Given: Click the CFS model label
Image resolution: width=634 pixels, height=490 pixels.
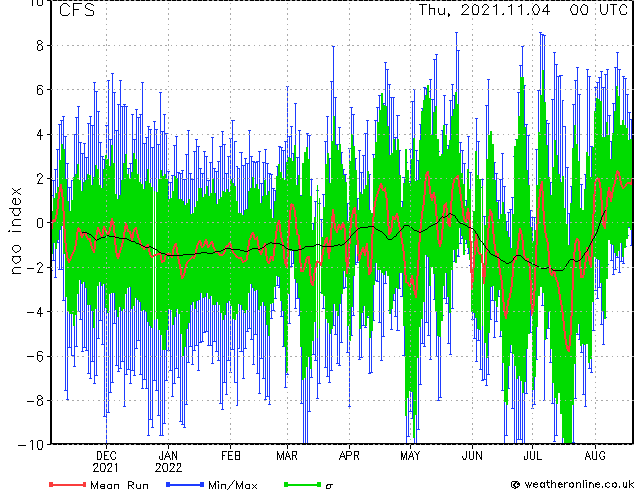Looking at the screenshot, I should [x=77, y=10].
